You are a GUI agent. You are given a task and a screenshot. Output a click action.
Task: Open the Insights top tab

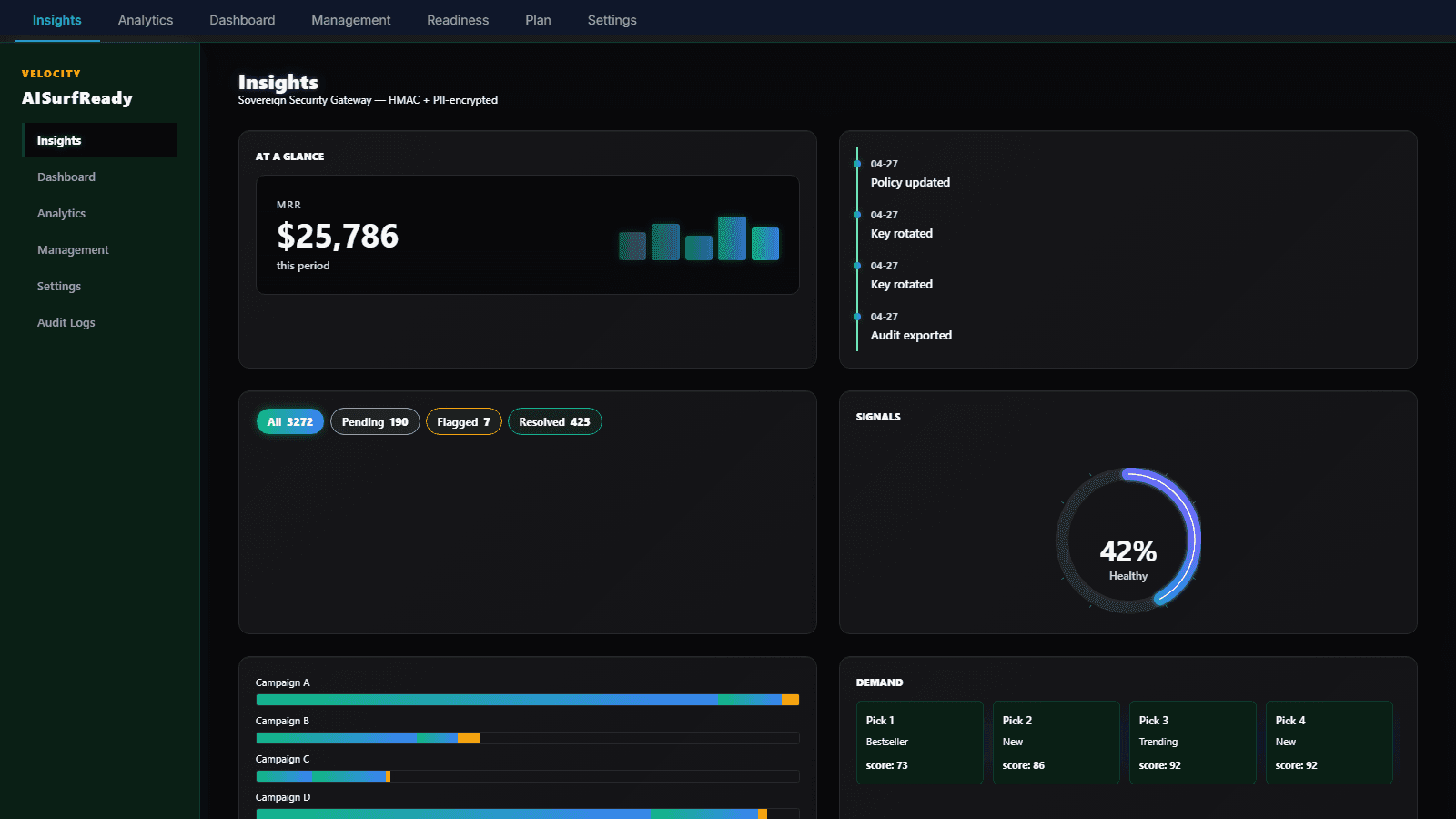pyautogui.click(x=56, y=20)
